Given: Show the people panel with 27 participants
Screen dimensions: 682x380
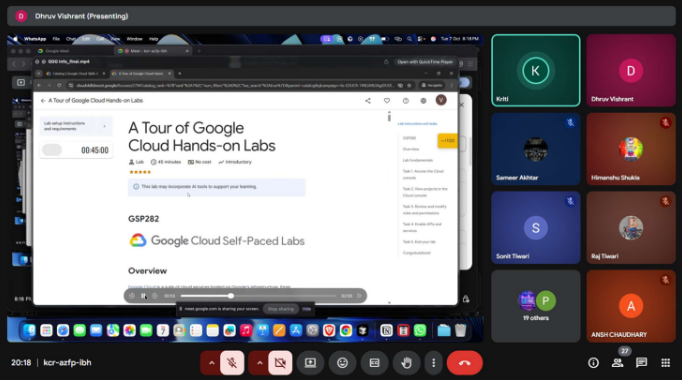Looking at the screenshot, I should (x=617, y=363).
